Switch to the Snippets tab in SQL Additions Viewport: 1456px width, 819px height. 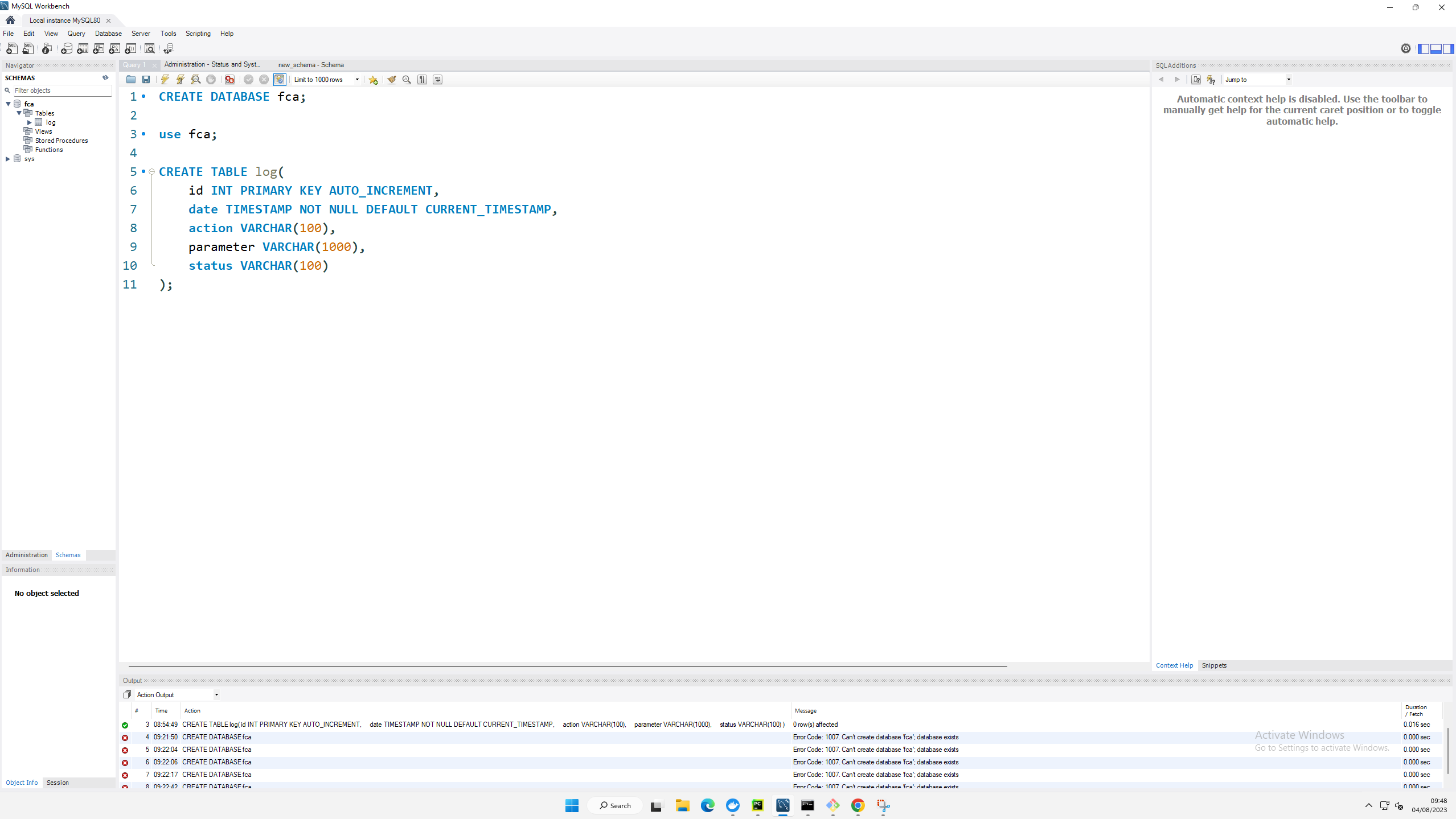1213,665
